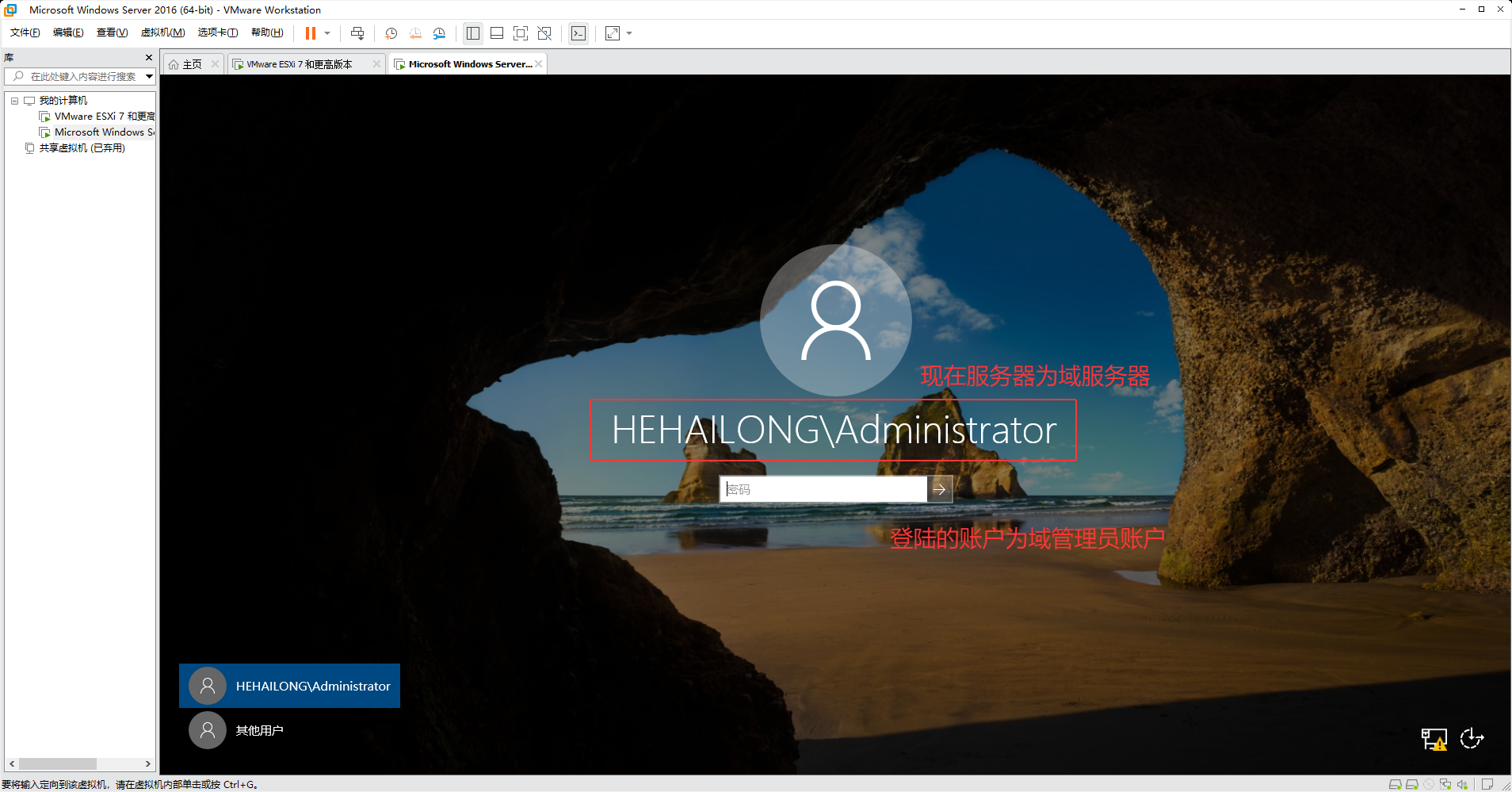Open the library search dropdown arrow

click(149, 76)
